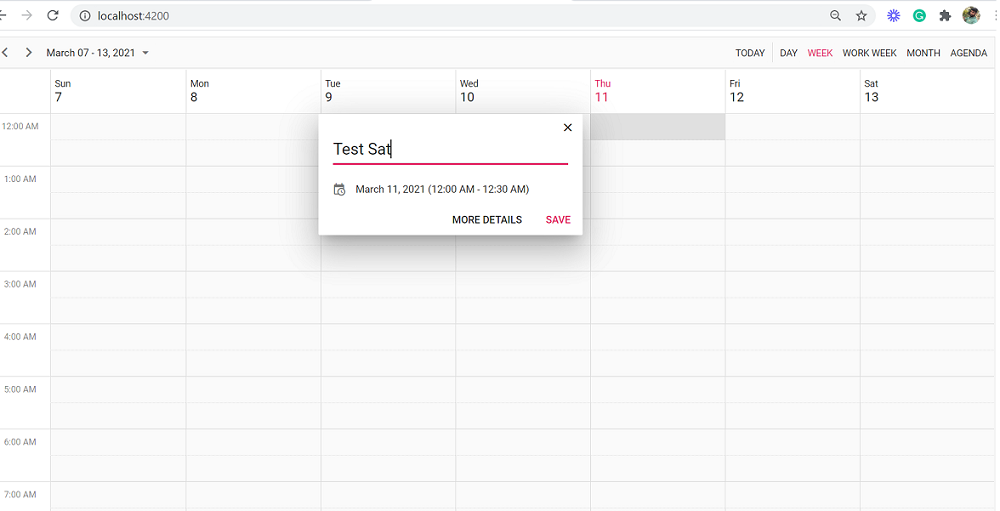Open the Agenda view
This screenshot has height=511, width=1000.
point(968,53)
